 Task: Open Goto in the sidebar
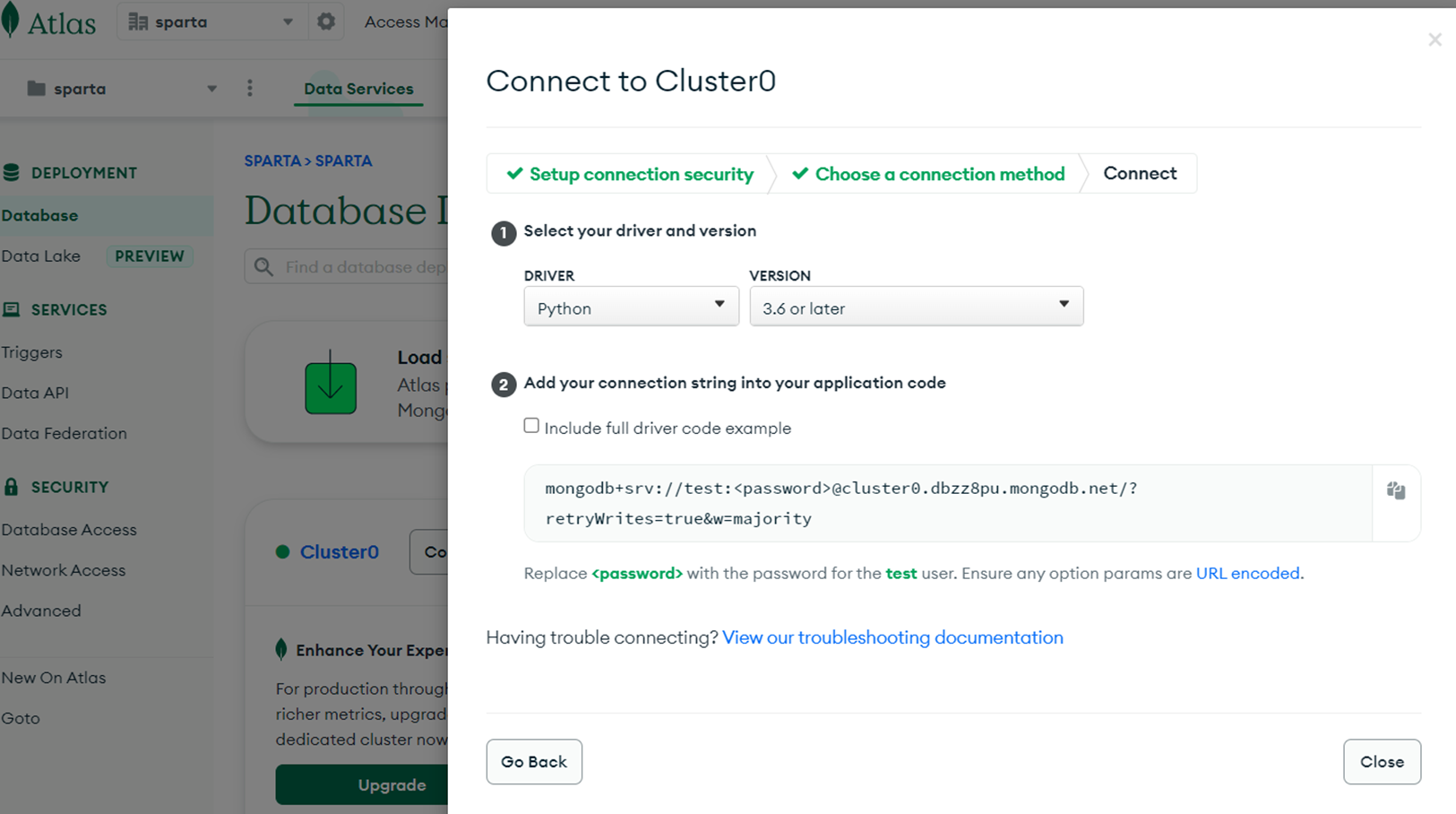click(20, 718)
